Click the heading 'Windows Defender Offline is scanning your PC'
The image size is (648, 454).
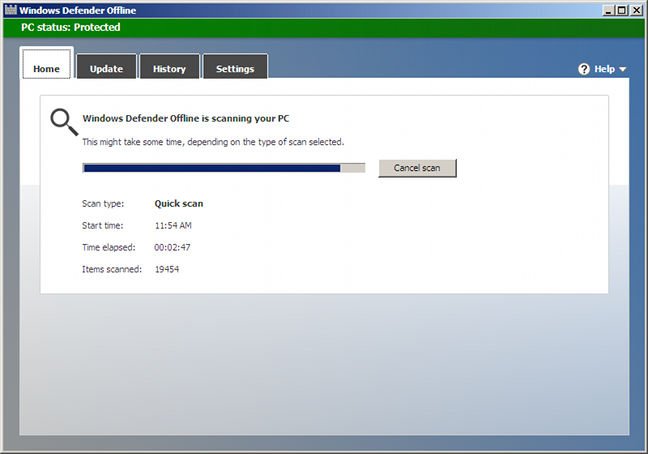[x=186, y=119]
